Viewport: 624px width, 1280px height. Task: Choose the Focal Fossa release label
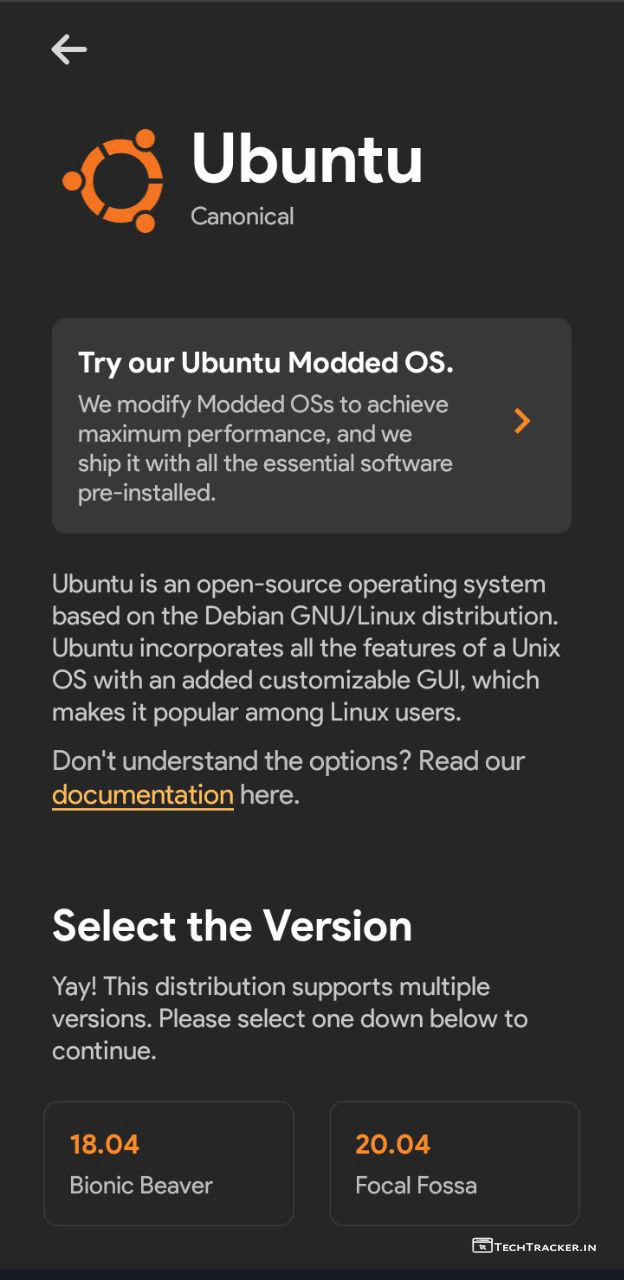[416, 1186]
